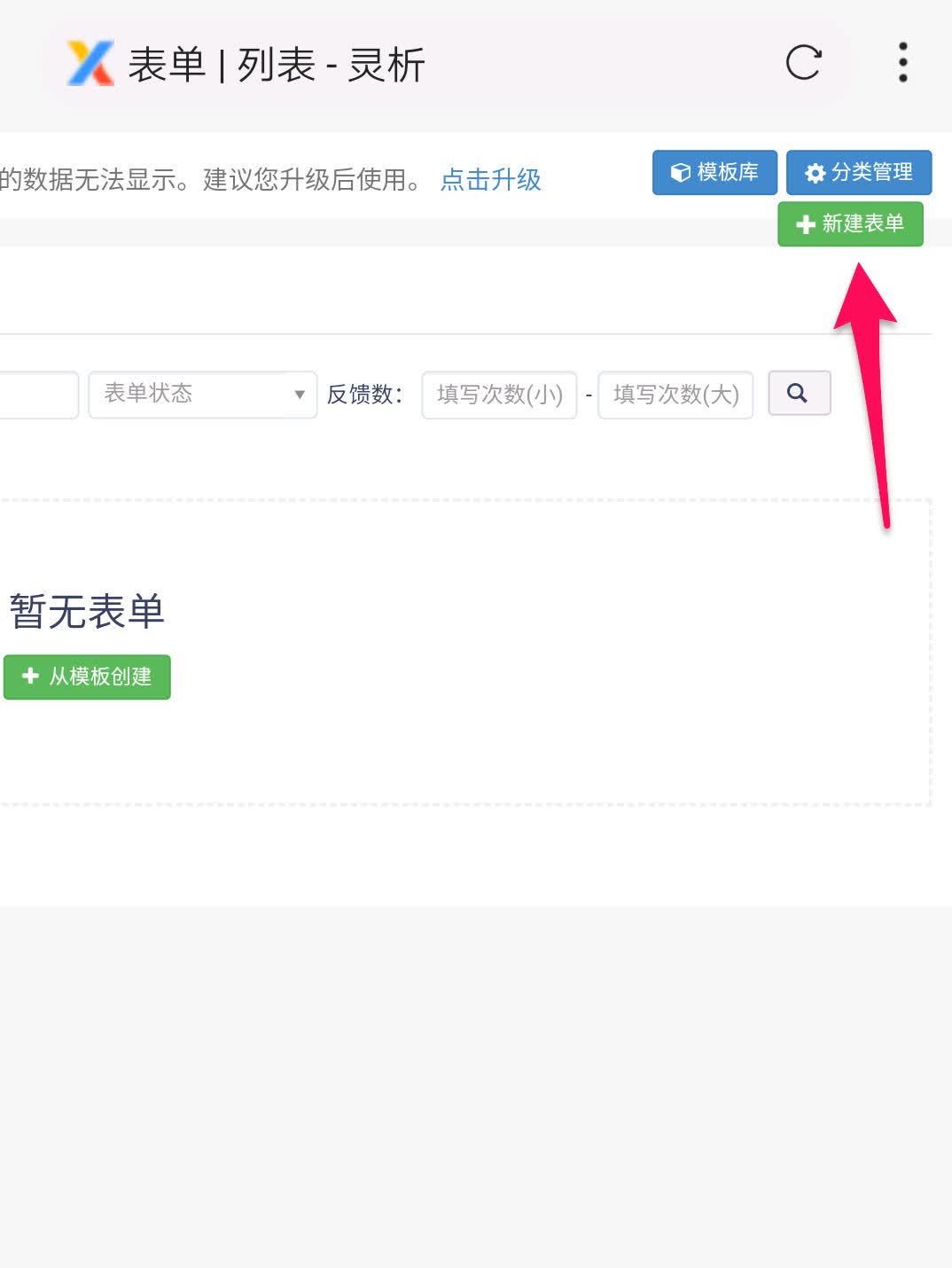Reload the page with the refresh icon
This screenshot has width=952, height=1268.
coord(803,63)
